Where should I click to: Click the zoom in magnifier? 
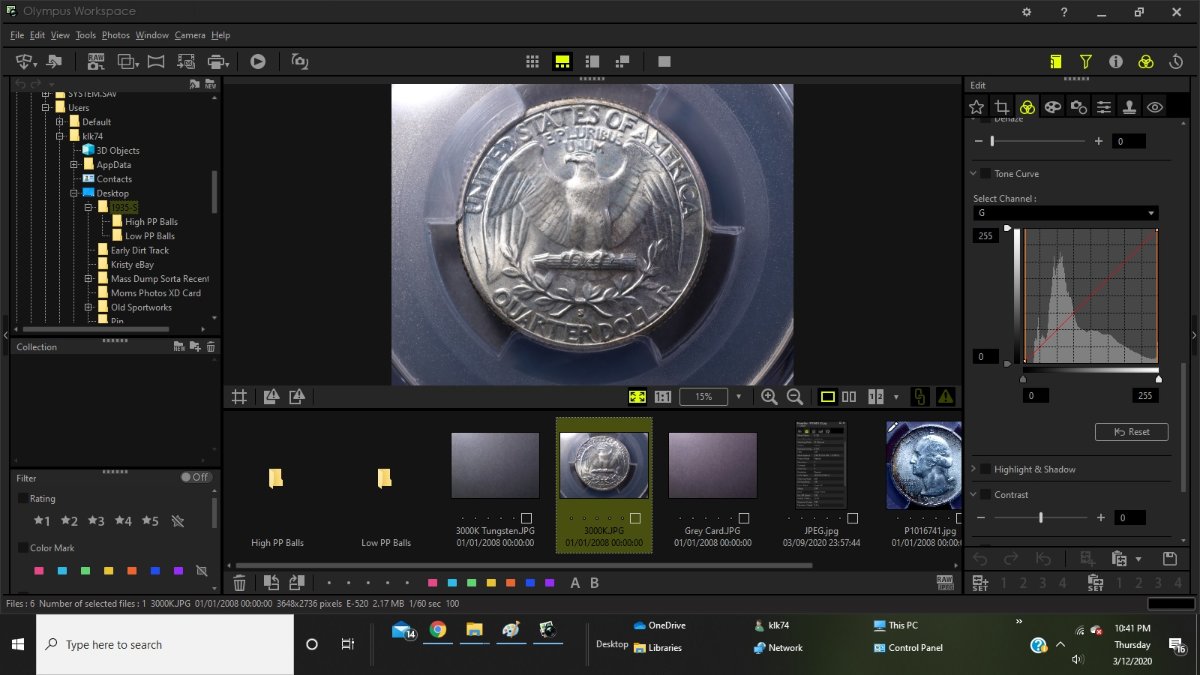pyautogui.click(x=769, y=396)
